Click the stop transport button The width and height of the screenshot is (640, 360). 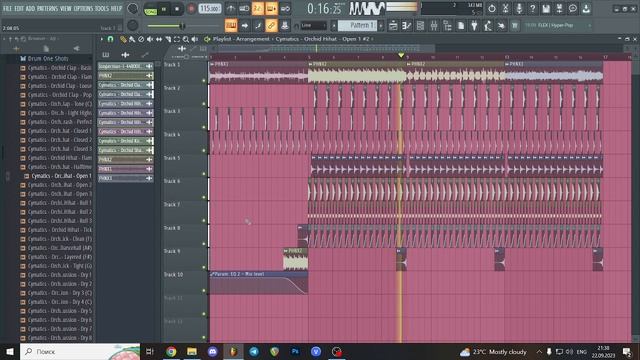177,9
